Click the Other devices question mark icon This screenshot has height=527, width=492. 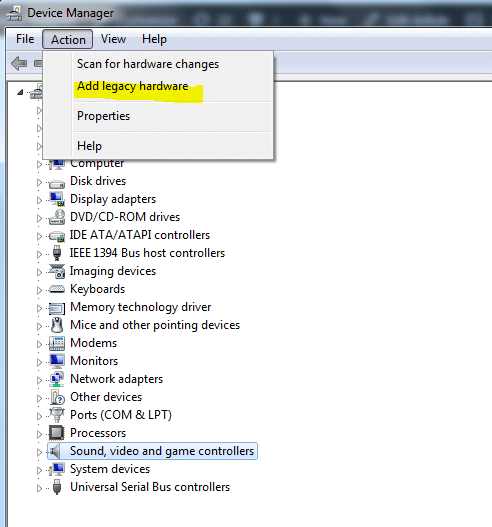pyautogui.click(x=57, y=397)
